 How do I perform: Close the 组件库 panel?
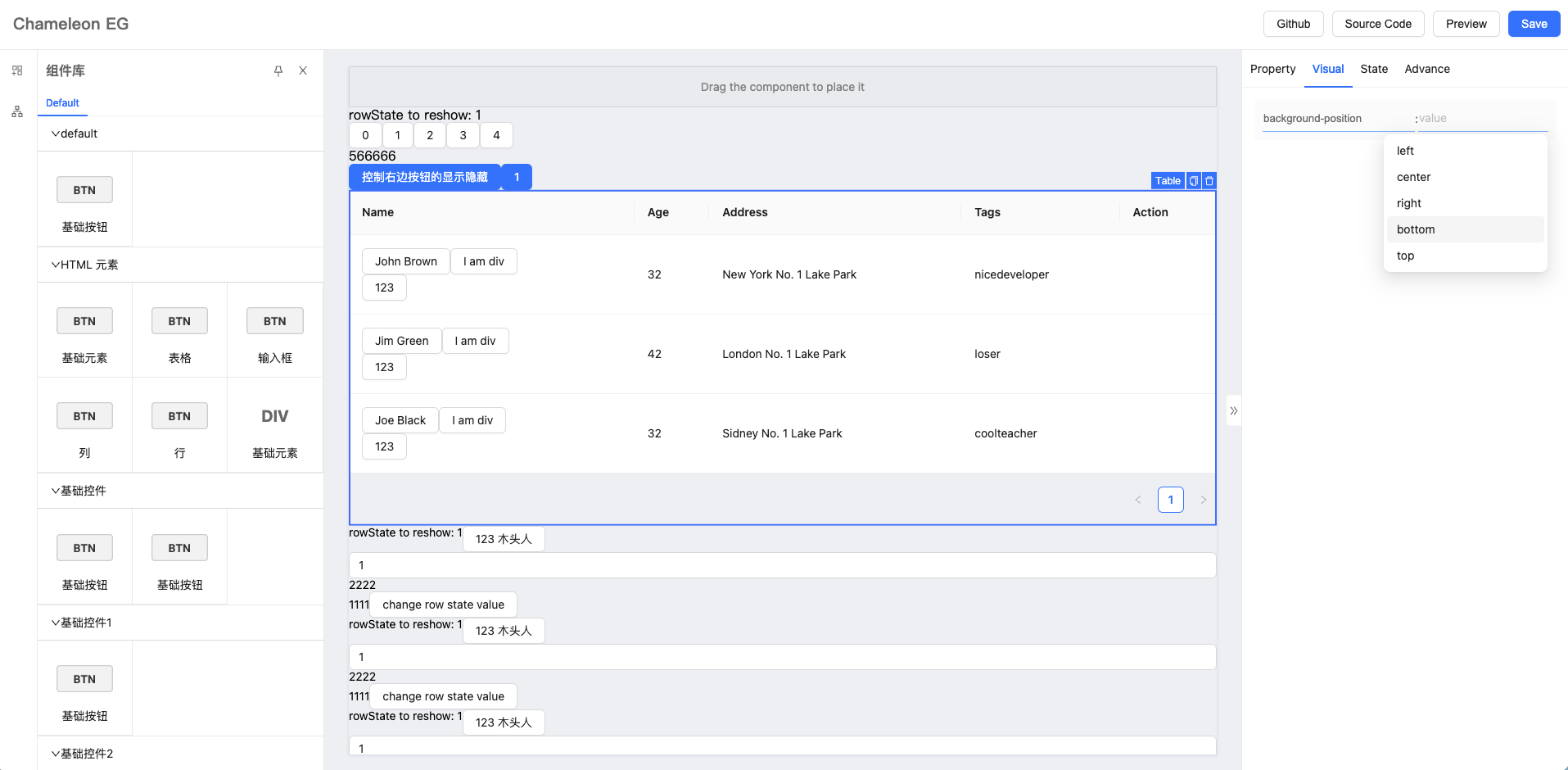point(303,70)
